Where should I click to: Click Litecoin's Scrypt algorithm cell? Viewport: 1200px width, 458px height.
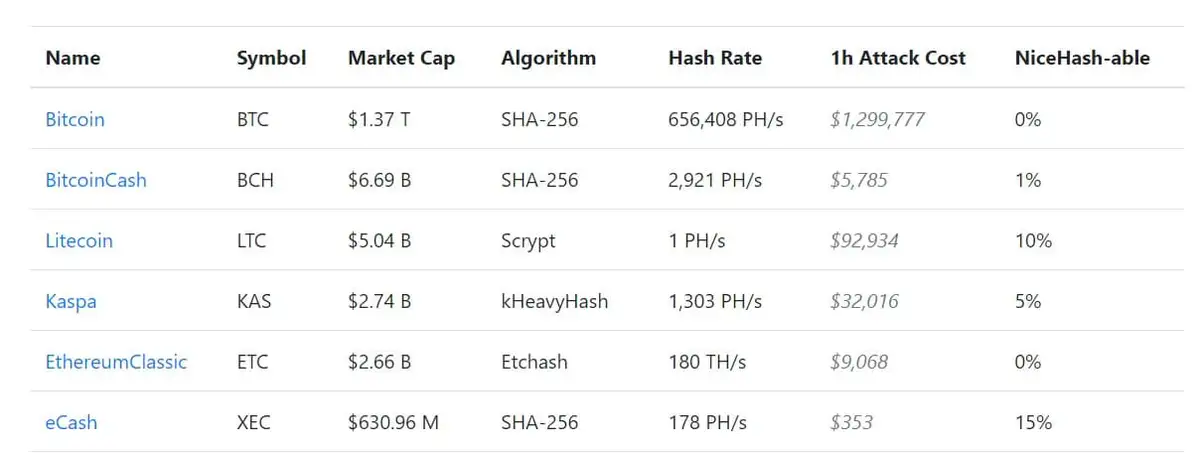click(528, 241)
